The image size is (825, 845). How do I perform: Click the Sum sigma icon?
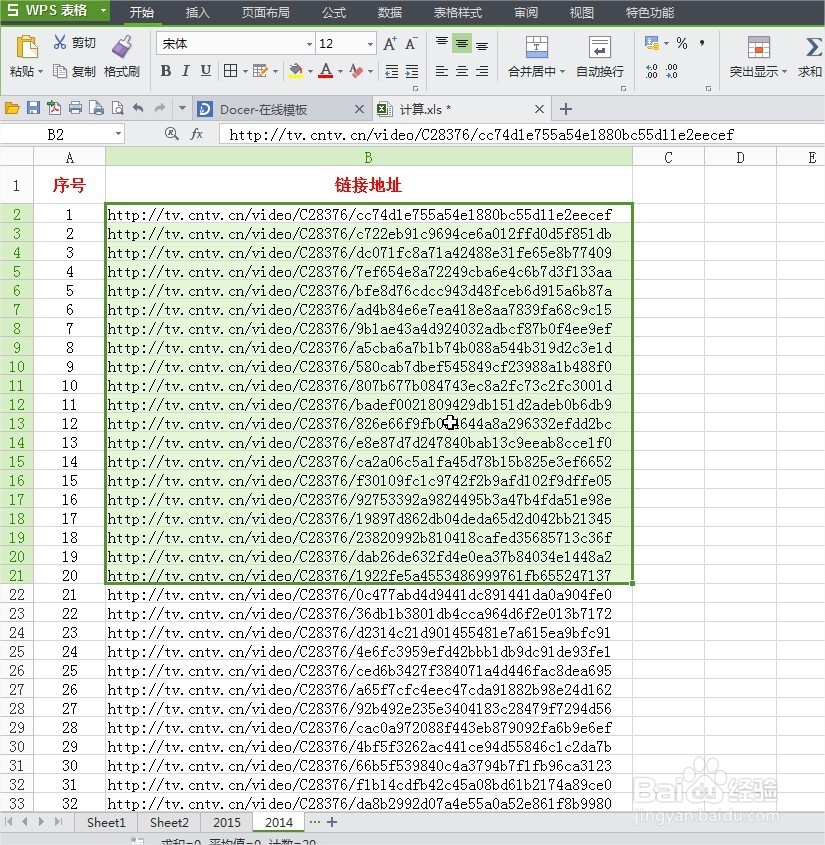[x=813, y=47]
